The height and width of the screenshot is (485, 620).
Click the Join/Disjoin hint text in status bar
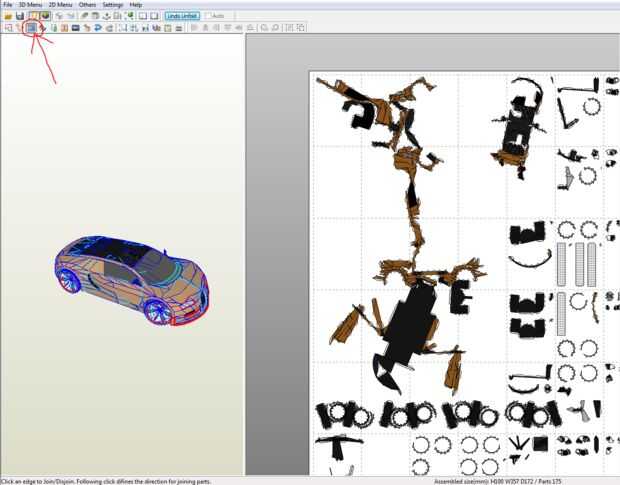106,481
